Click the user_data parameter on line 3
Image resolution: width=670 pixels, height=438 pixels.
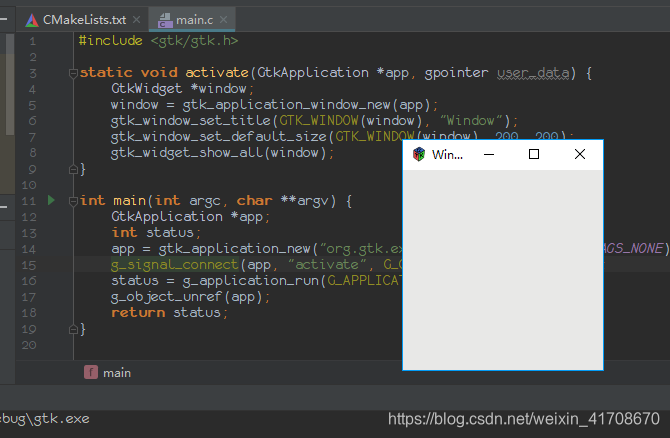(533, 73)
